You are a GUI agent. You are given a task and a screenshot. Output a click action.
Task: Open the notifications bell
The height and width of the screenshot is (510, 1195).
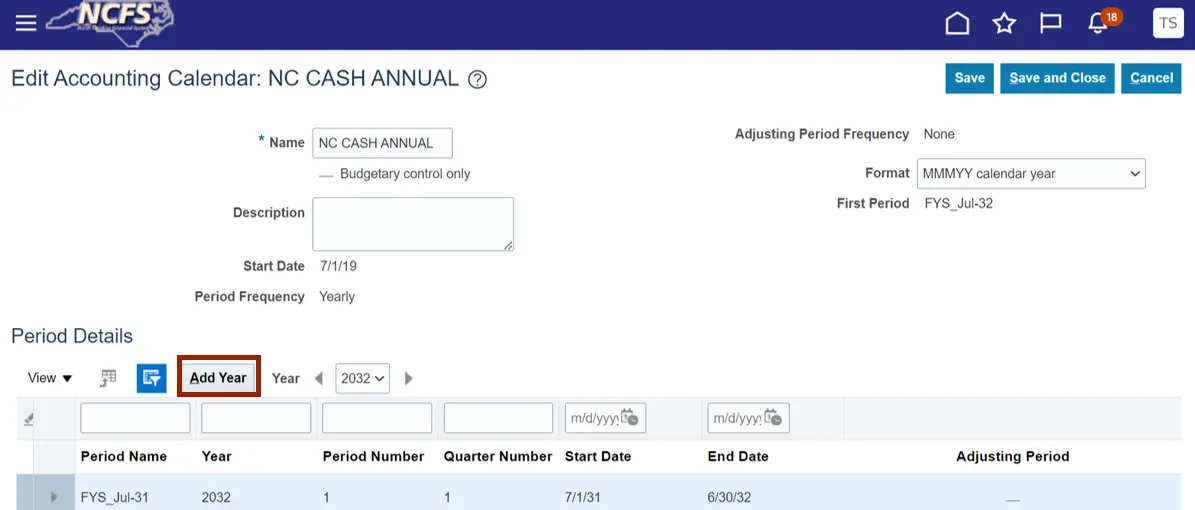point(1098,24)
